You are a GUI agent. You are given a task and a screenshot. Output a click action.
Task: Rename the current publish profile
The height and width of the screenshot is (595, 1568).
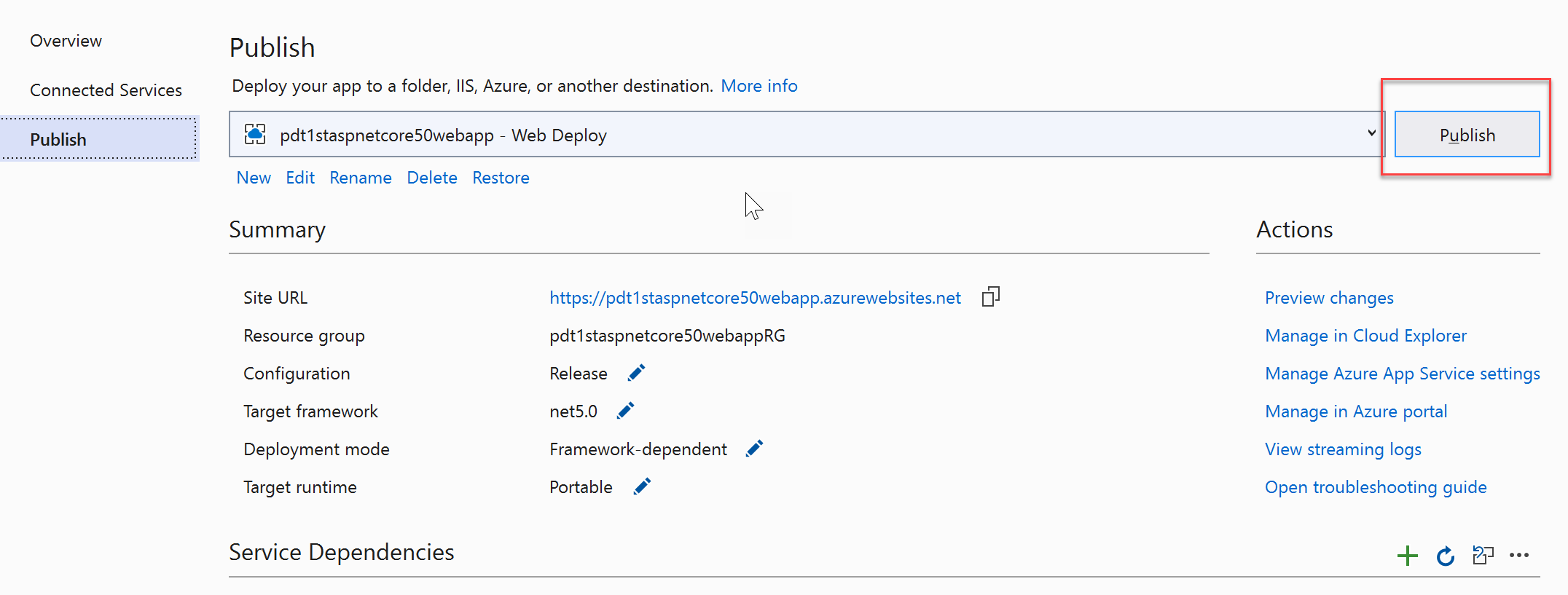[360, 178]
